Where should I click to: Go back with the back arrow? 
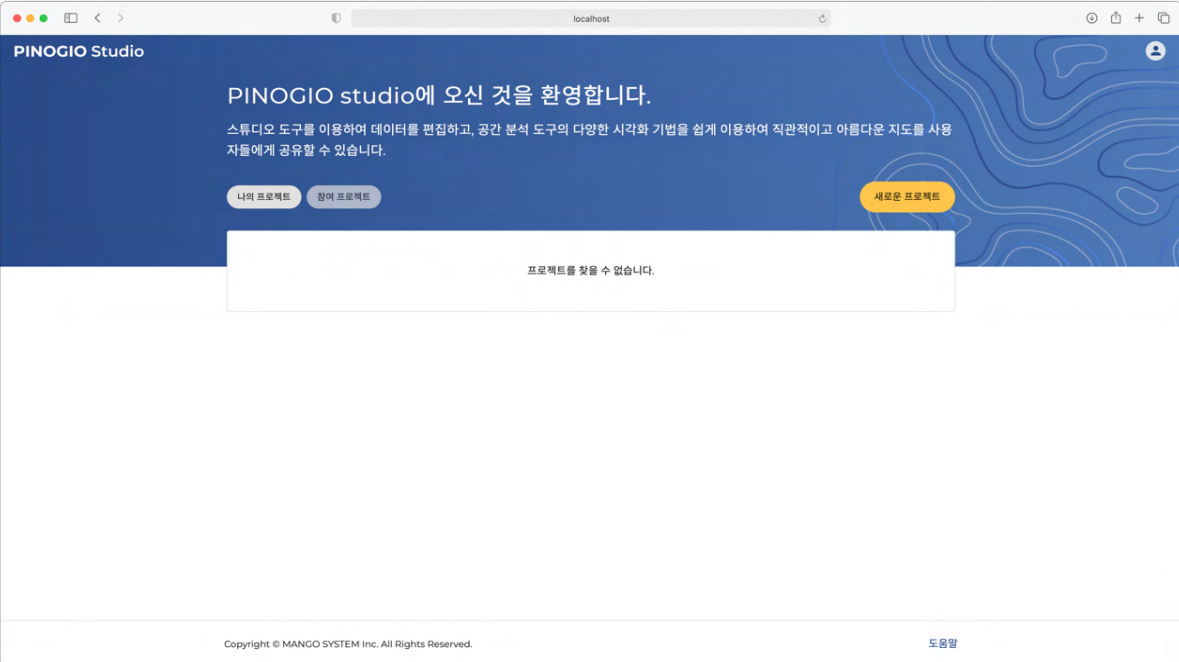(97, 18)
